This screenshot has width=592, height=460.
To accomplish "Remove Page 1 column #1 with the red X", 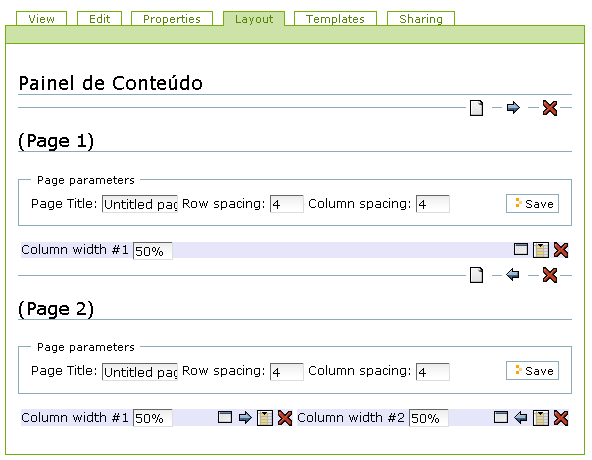I will pyautogui.click(x=561, y=250).
